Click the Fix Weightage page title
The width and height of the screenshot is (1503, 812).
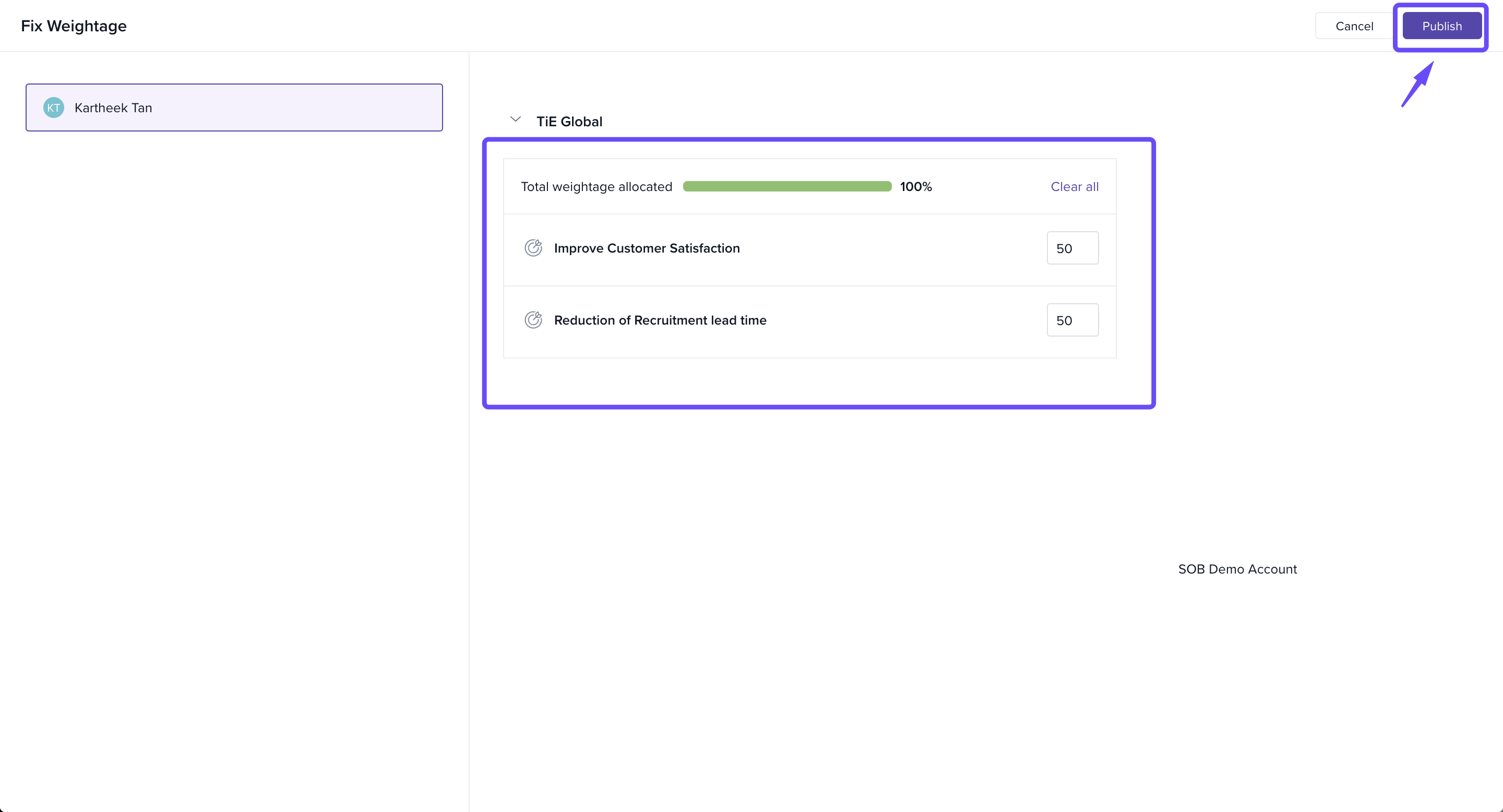[x=74, y=26]
